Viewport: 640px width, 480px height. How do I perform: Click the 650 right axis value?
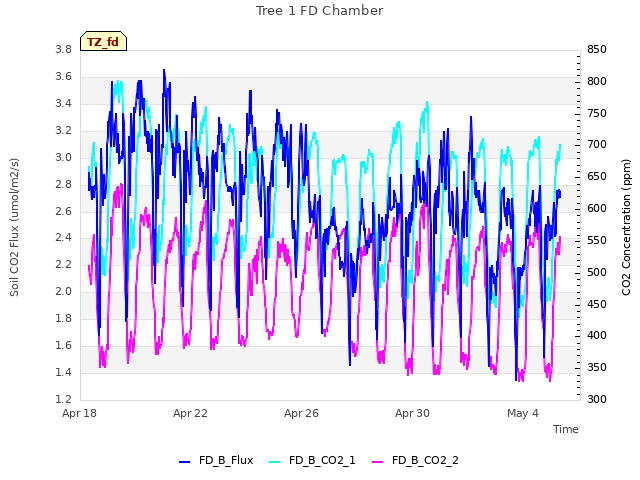[597, 177]
